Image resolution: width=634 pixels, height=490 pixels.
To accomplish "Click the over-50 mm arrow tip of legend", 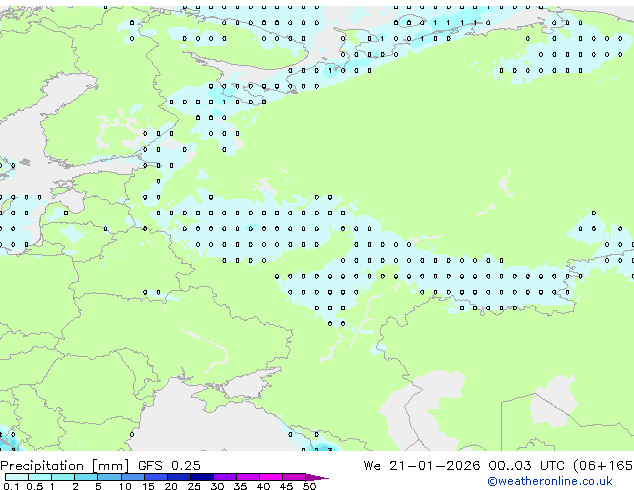I will (317, 477).
